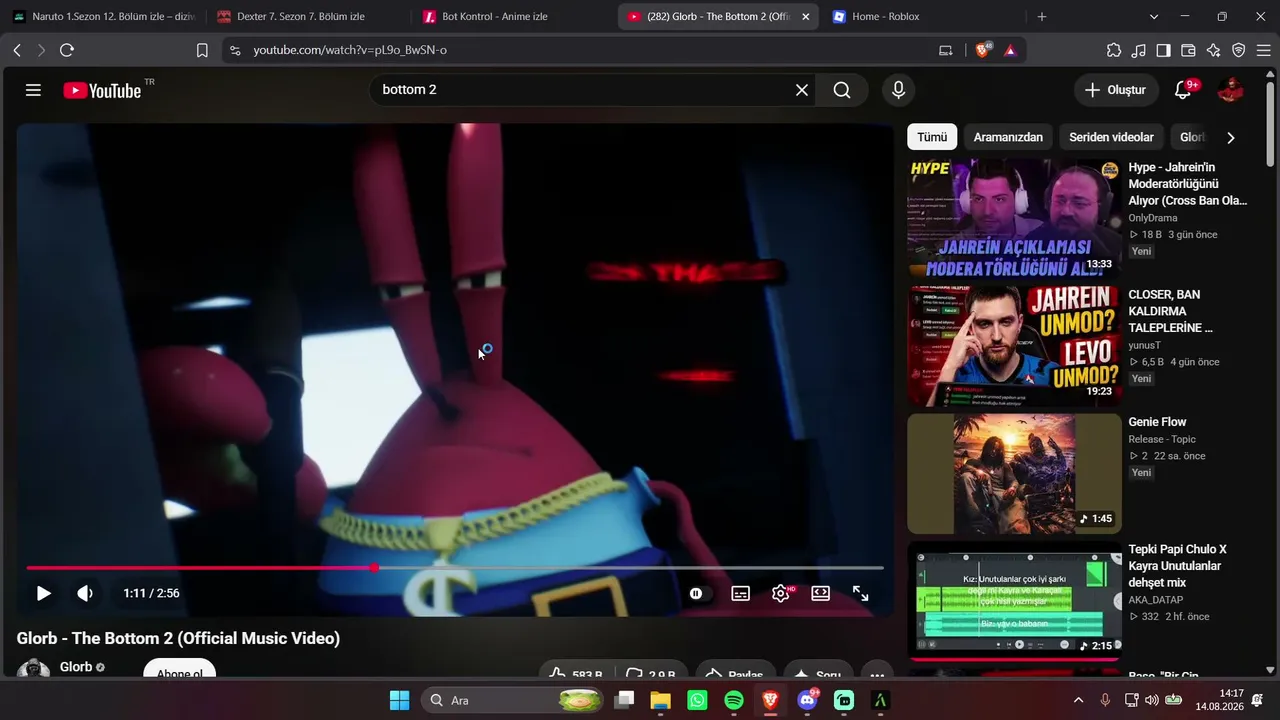Open the Brave main menu
The height and width of the screenshot is (720, 1280).
coord(1263,50)
